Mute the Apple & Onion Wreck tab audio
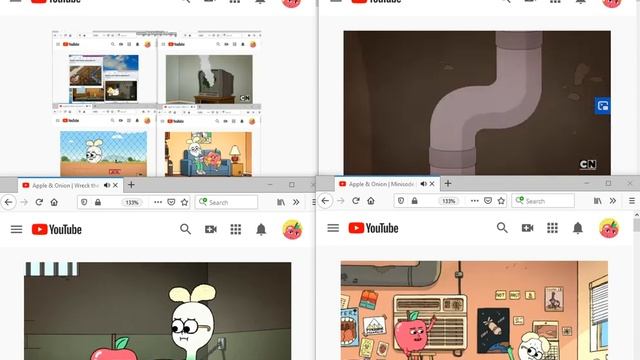Image resolution: width=640 pixels, height=360 pixels. click(107, 185)
